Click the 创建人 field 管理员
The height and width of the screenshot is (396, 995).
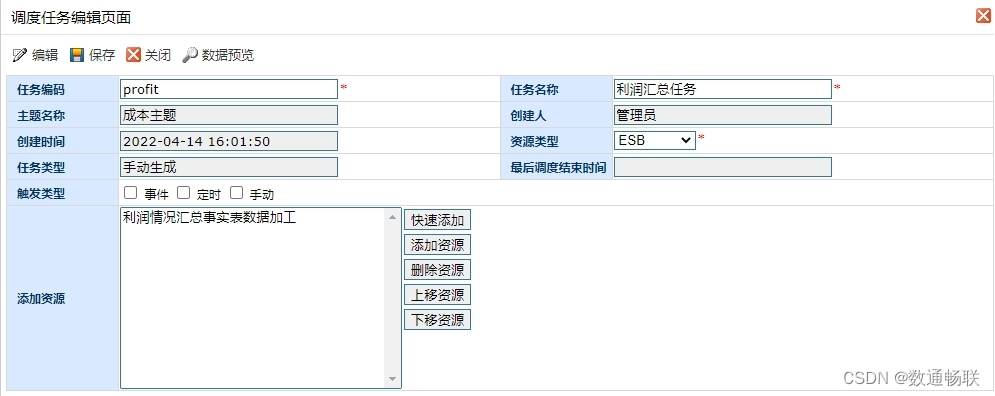[722, 115]
